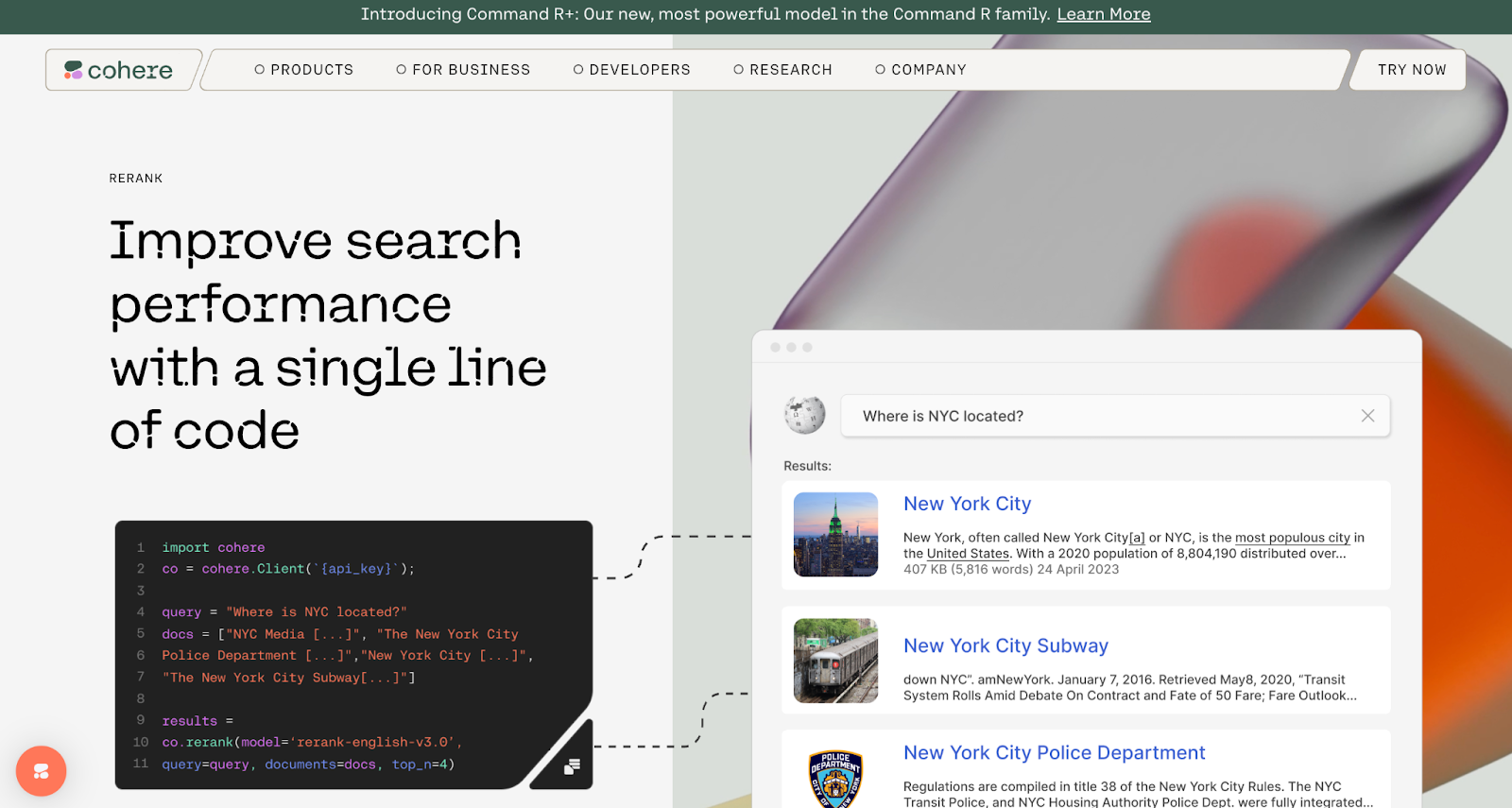This screenshot has width=1512, height=808.
Task: Open the New York City Subway result
Action: 1005,645
